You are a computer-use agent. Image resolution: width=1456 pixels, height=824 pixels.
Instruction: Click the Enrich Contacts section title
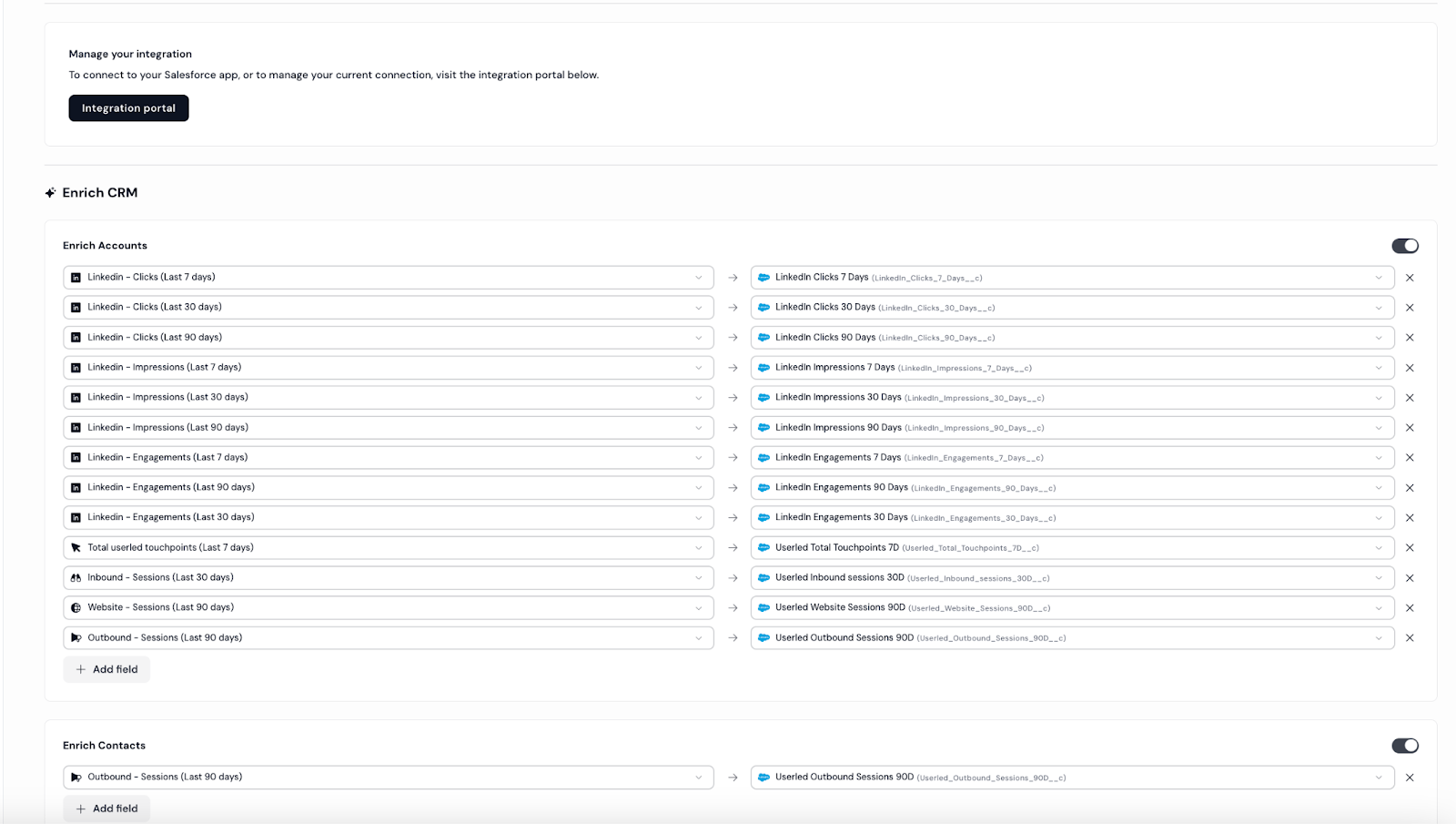[104, 746]
